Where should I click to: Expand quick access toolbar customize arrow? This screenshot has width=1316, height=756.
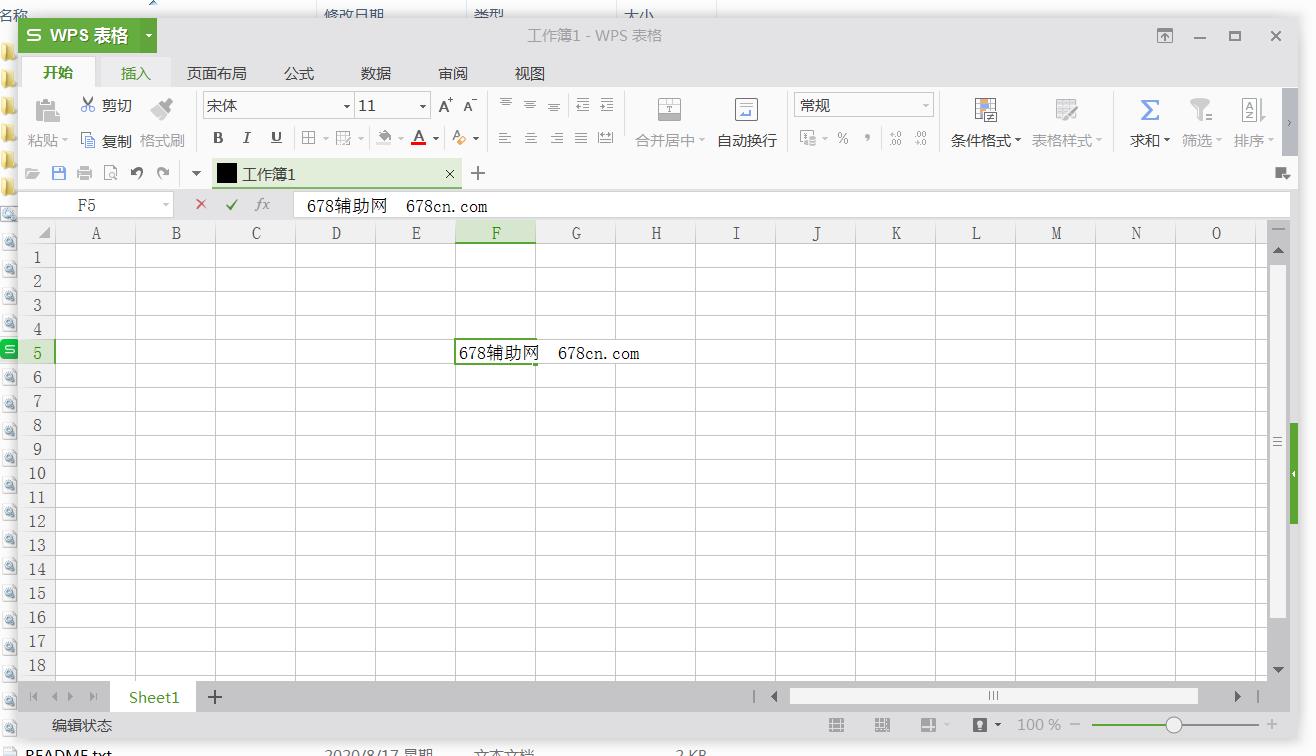click(196, 173)
